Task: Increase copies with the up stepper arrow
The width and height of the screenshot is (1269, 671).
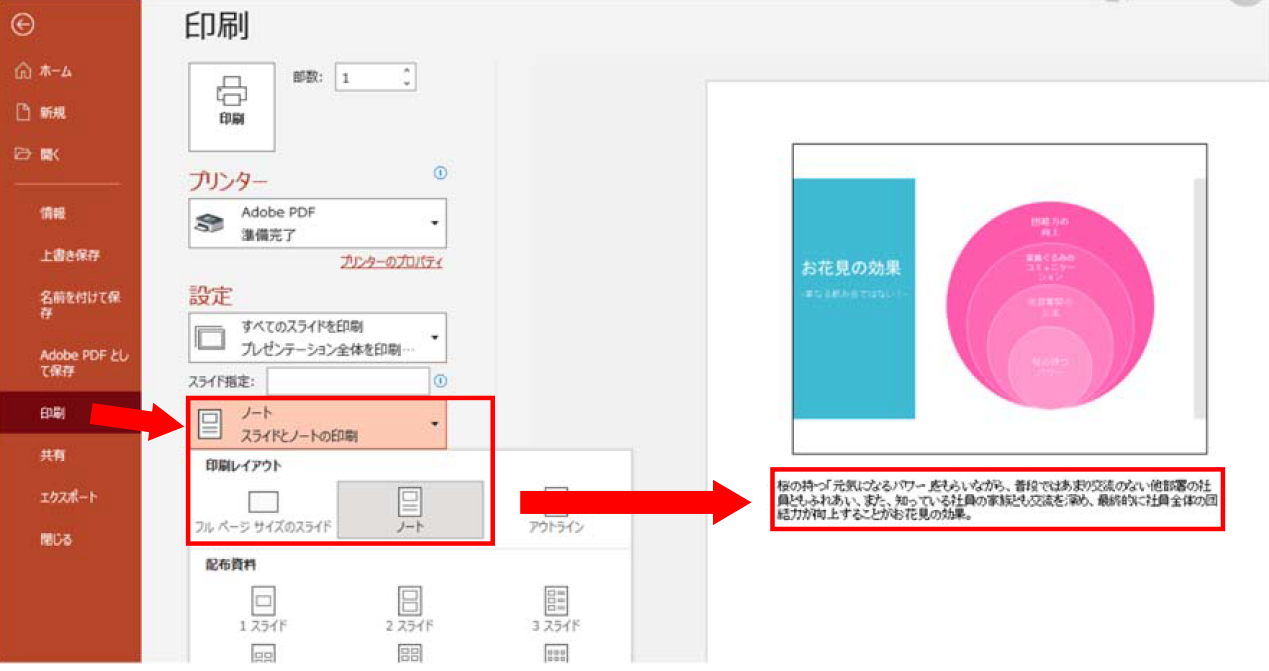Action: tap(406, 71)
